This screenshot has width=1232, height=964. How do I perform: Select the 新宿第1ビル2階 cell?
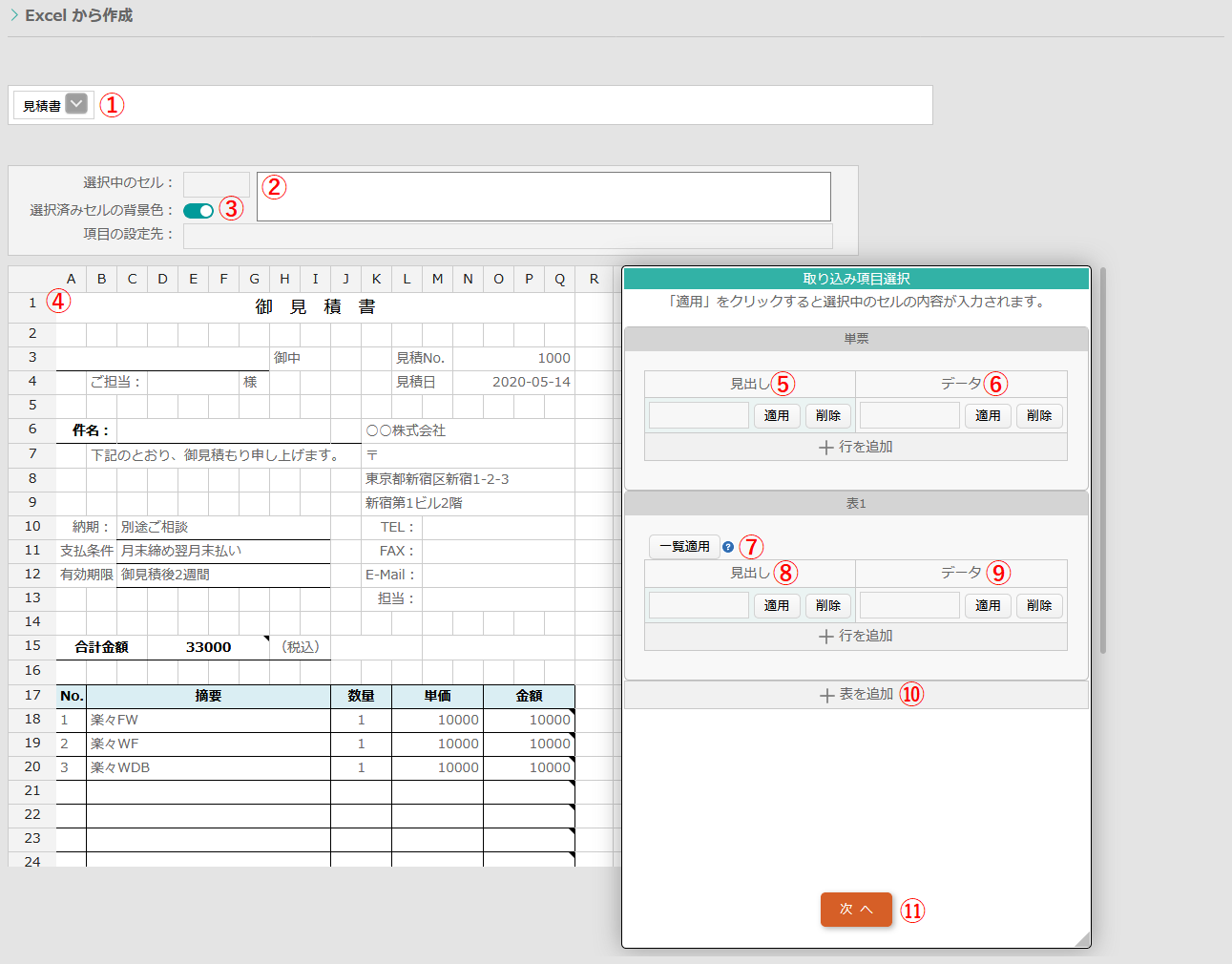[x=469, y=503]
